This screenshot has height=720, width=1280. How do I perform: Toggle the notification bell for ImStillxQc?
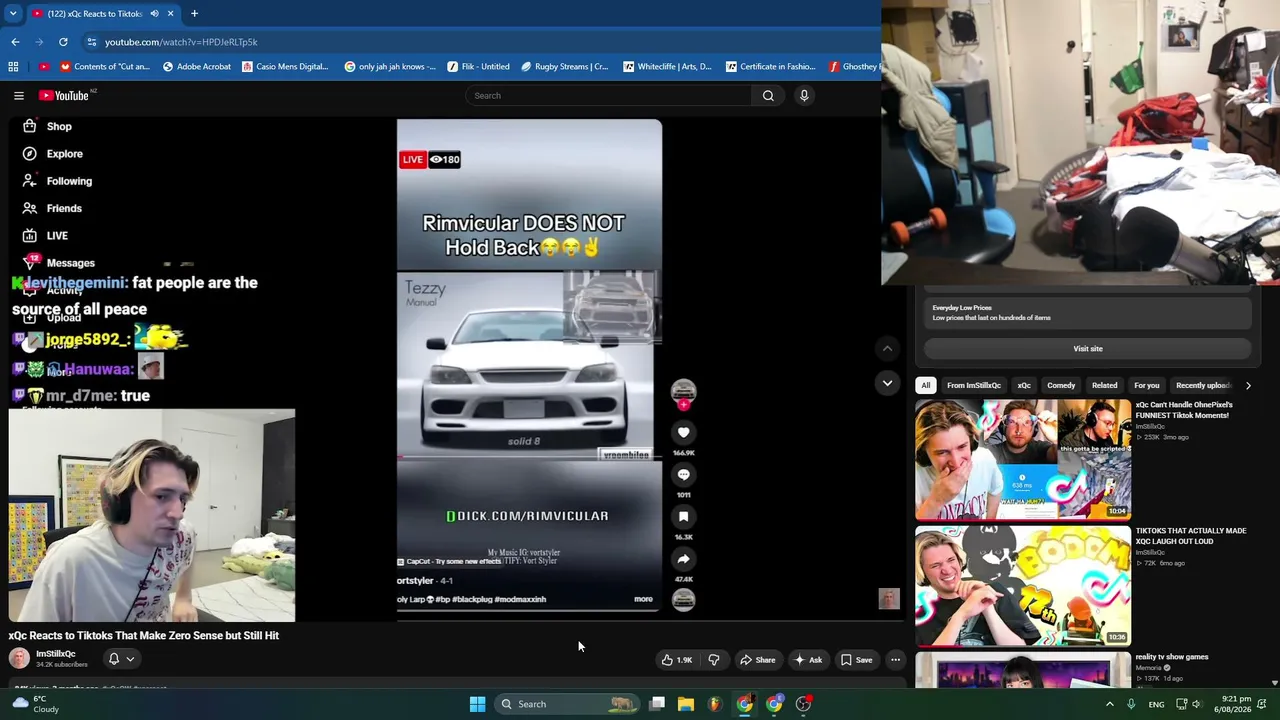tap(114, 659)
